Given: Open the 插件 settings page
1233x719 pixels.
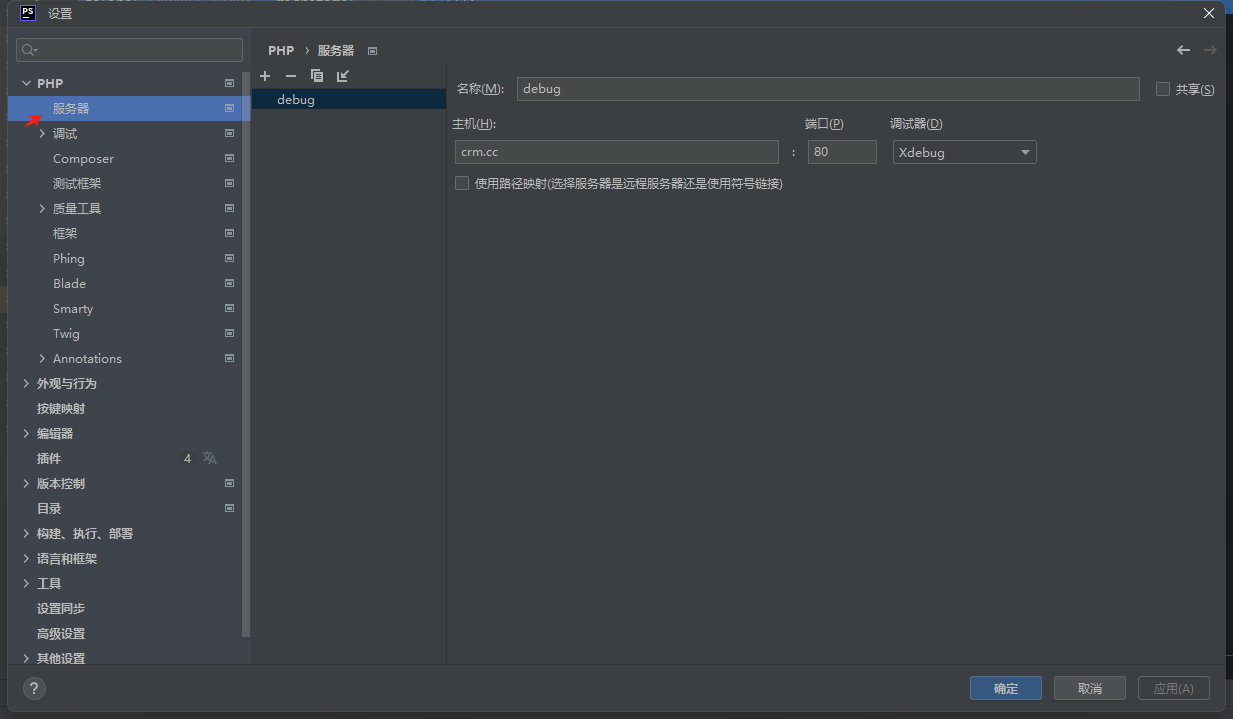Looking at the screenshot, I should 49,458.
